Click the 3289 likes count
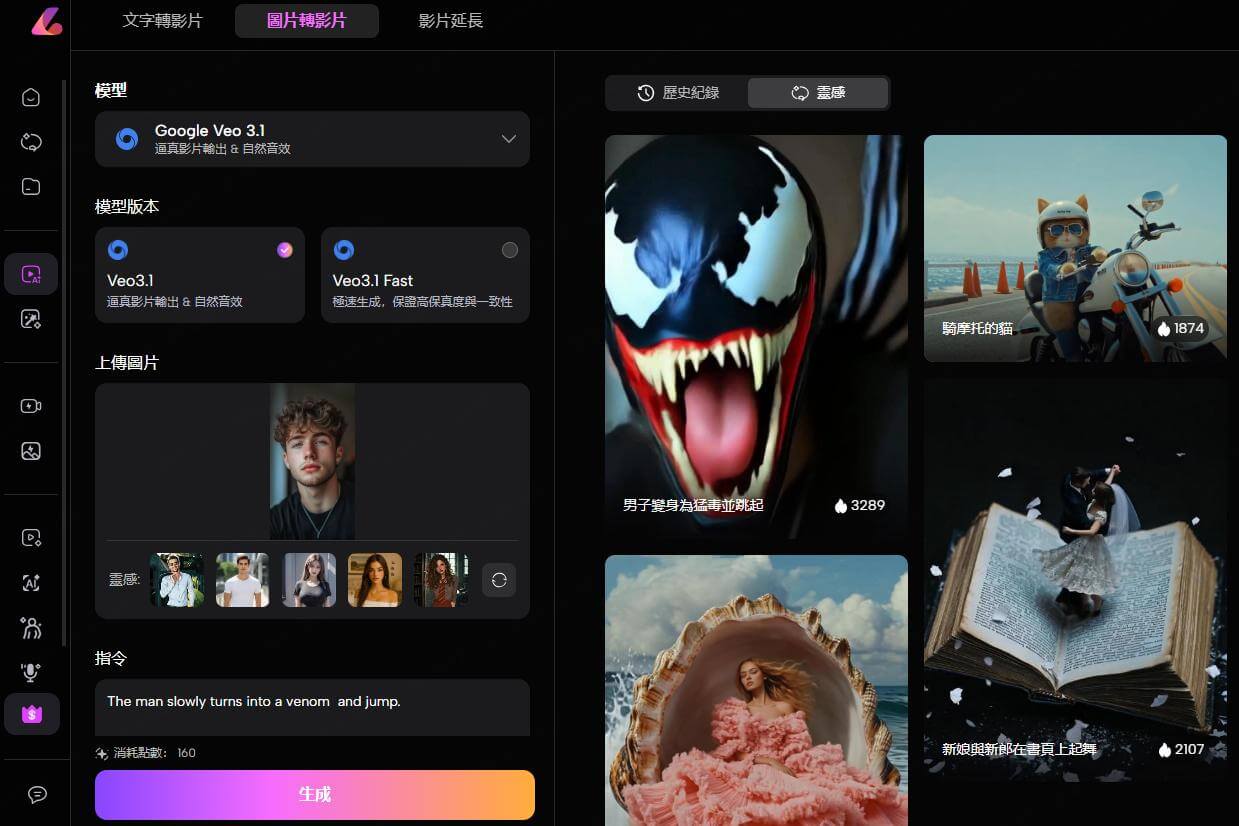1239x826 pixels. [x=868, y=506]
